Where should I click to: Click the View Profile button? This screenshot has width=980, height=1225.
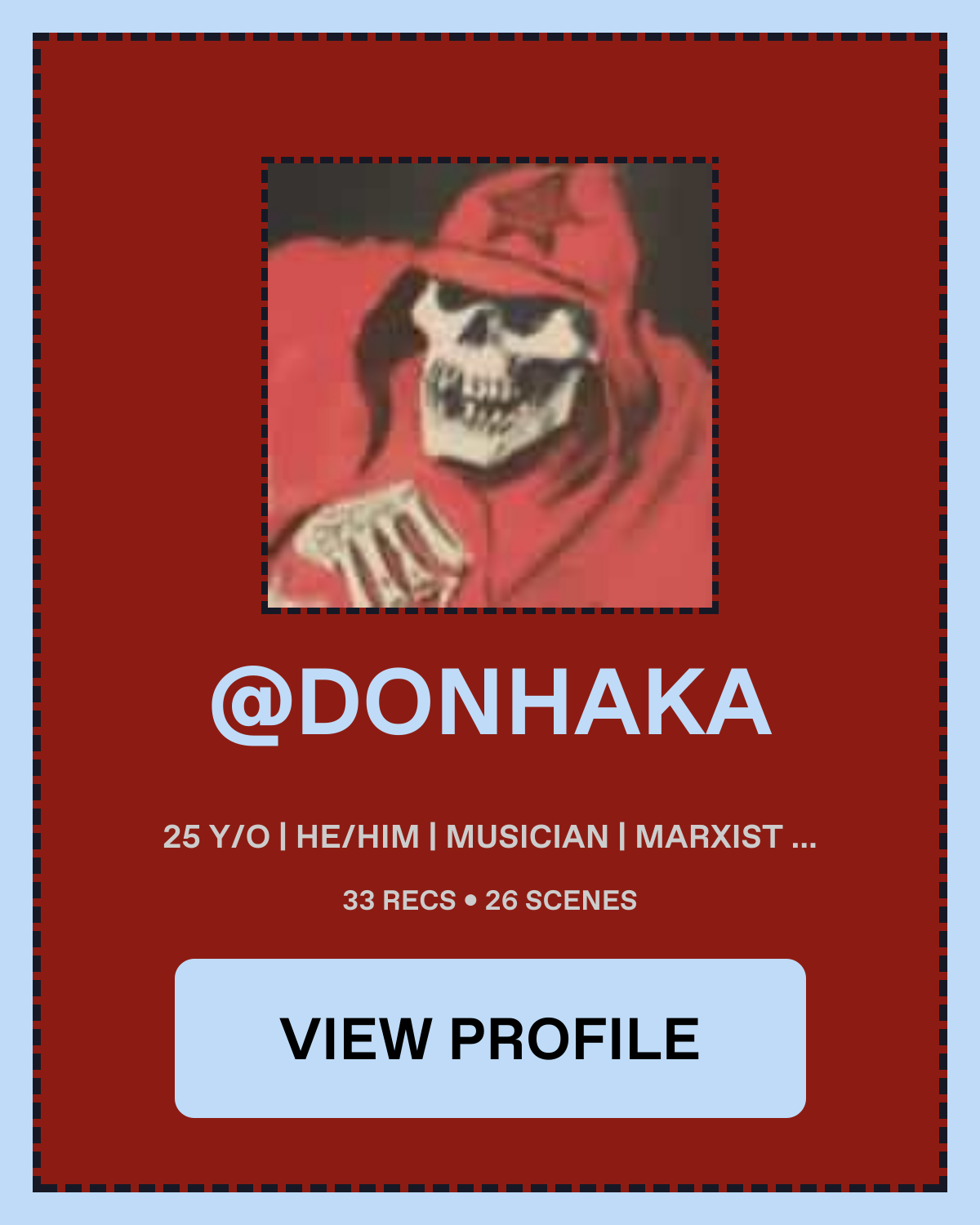(490, 1038)
